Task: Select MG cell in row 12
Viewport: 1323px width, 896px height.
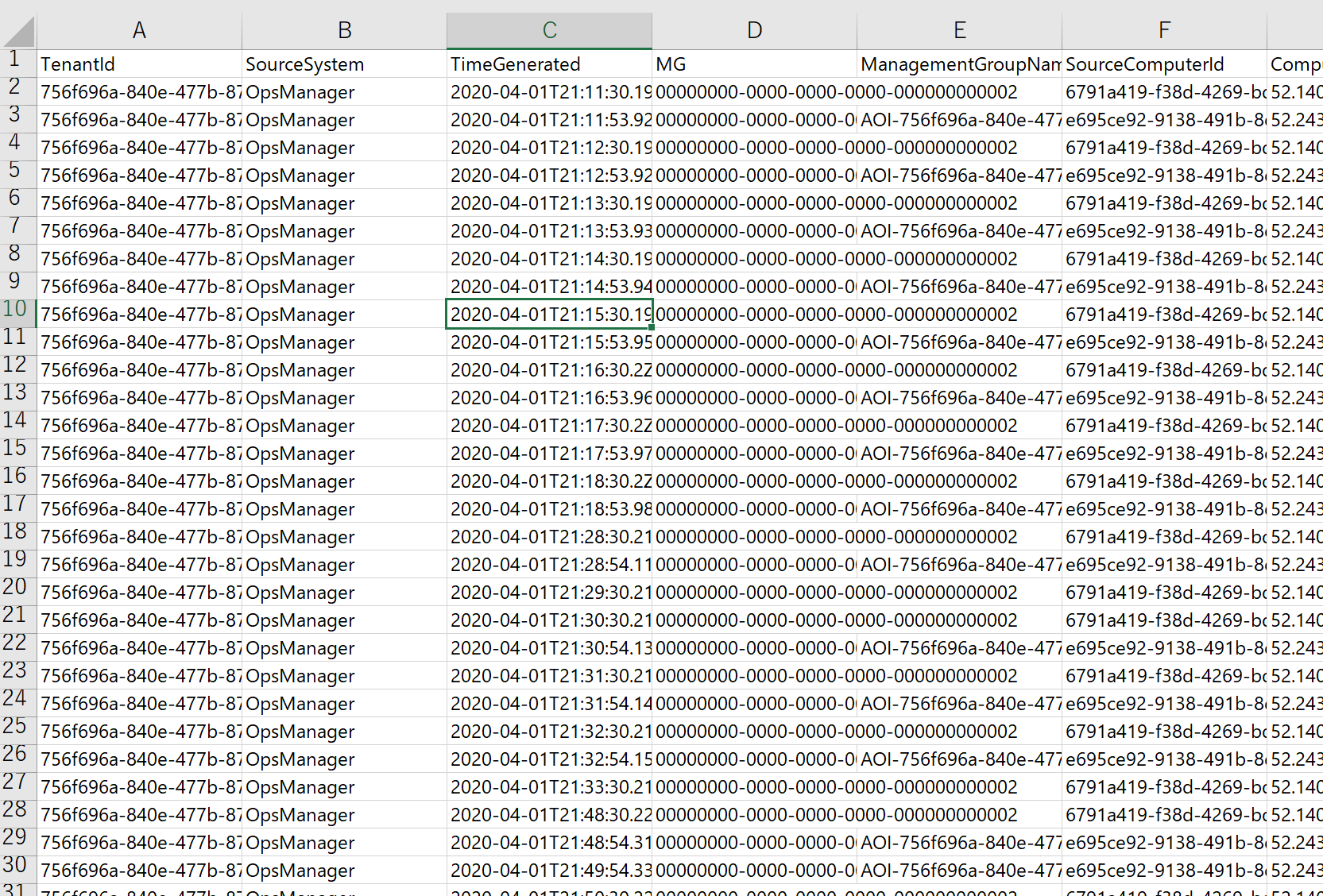Action: click(x=754, y=369)
